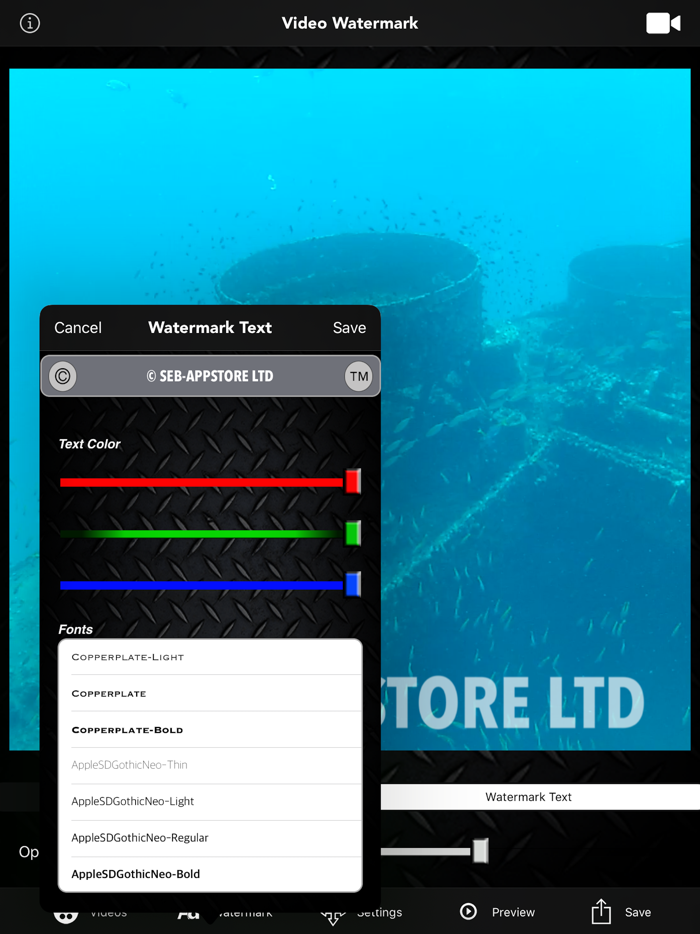The image size is (700, 934).
Task: Choose the Copperplate-Light font
Action: coord(210,657)
